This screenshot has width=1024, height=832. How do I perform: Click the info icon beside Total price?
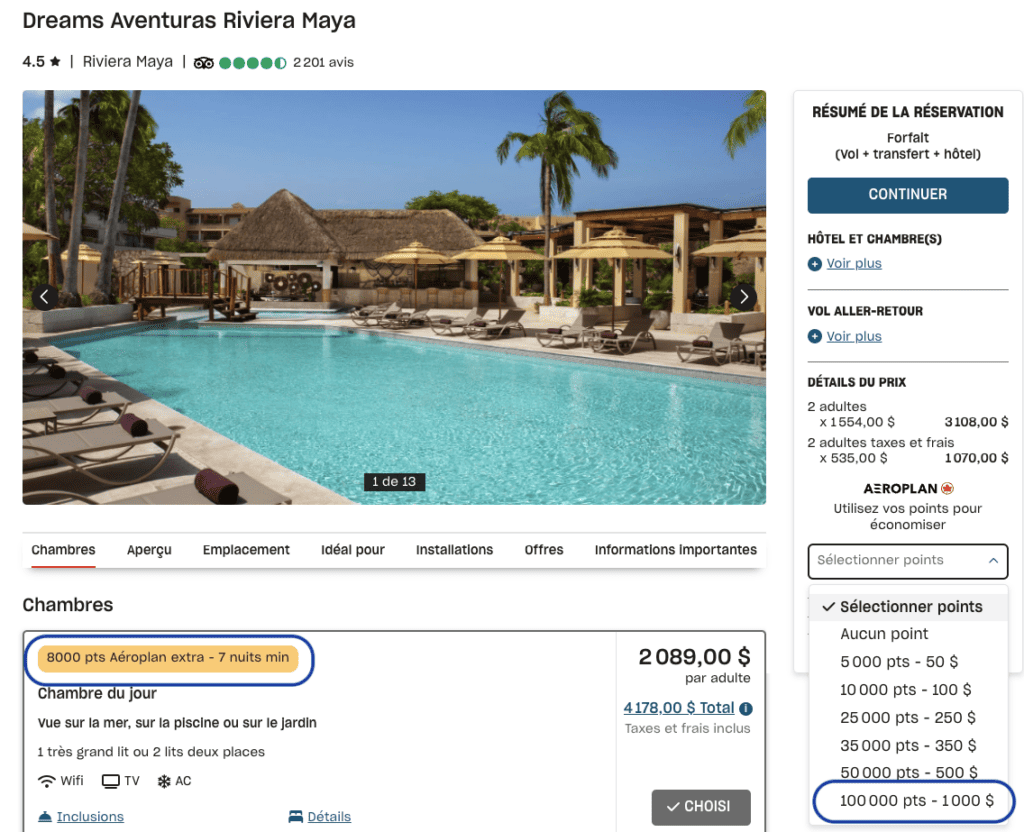click(746, 709)
